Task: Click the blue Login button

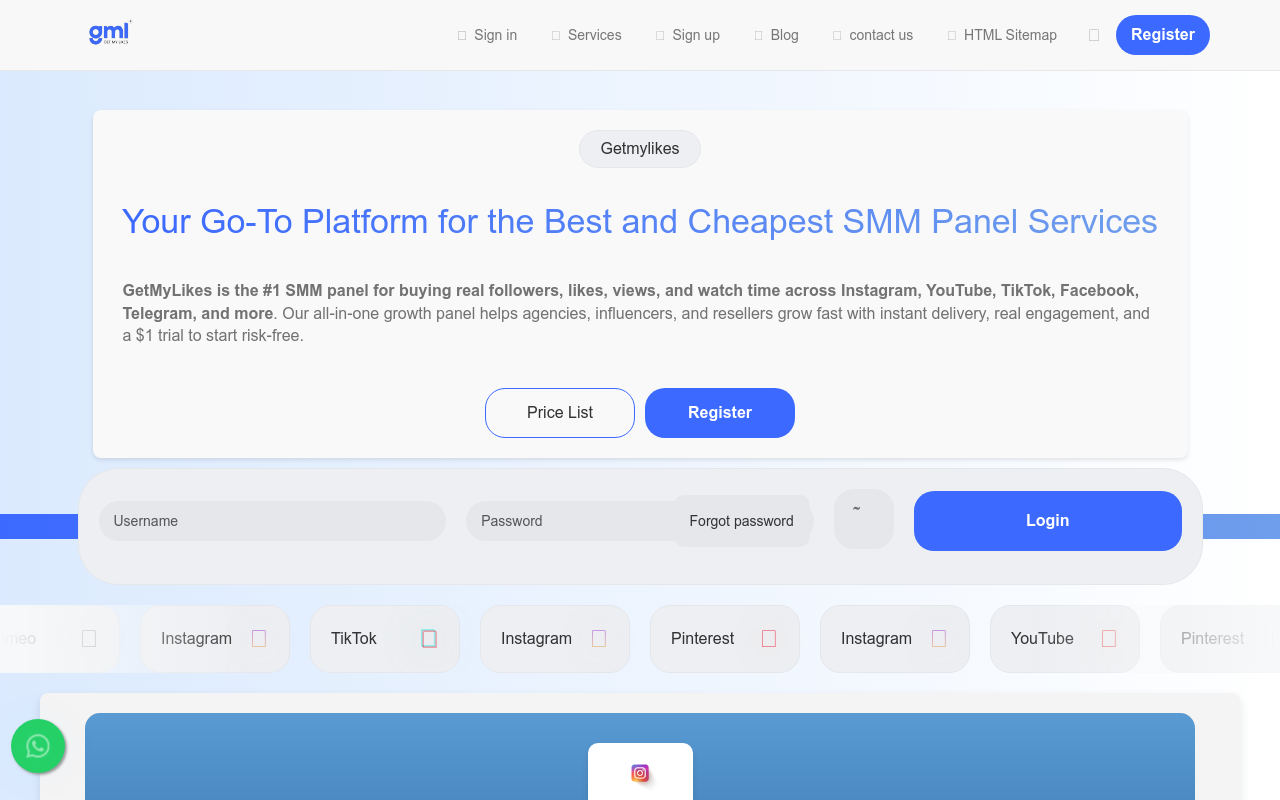Action: 1048,521
